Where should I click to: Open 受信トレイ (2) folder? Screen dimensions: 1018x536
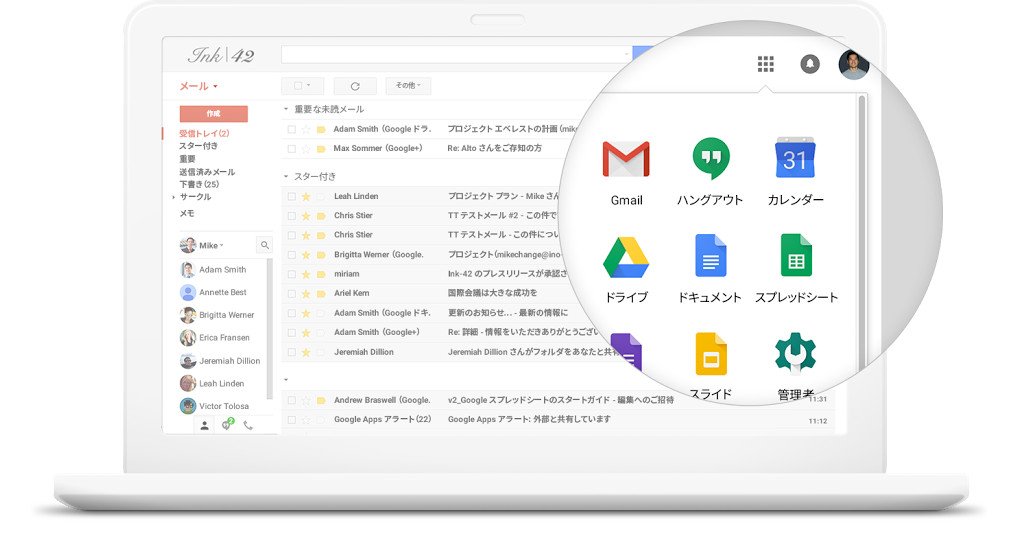pos(205,133)
